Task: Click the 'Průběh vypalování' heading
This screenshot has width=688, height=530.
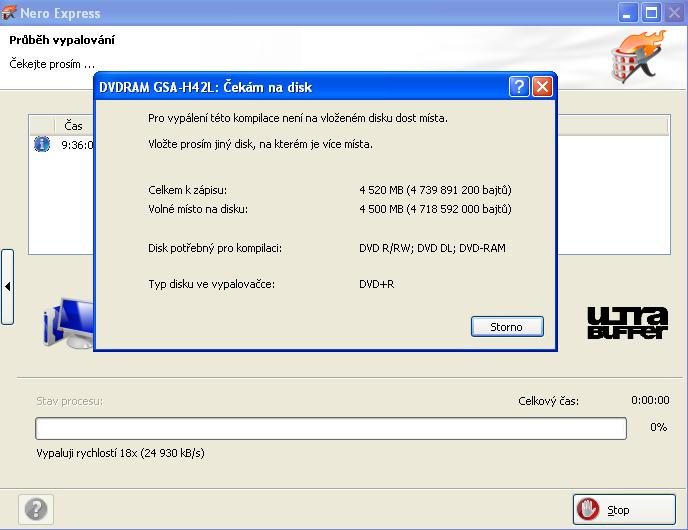Action: coord(62,40)
